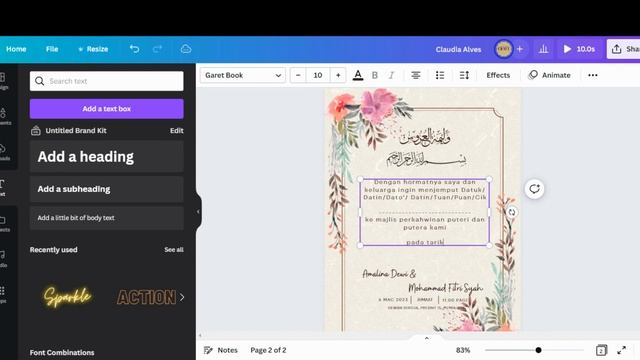Screen dimensions: 640x360
Task: Select the ACTION text style thumbnail
Action: 147,297
